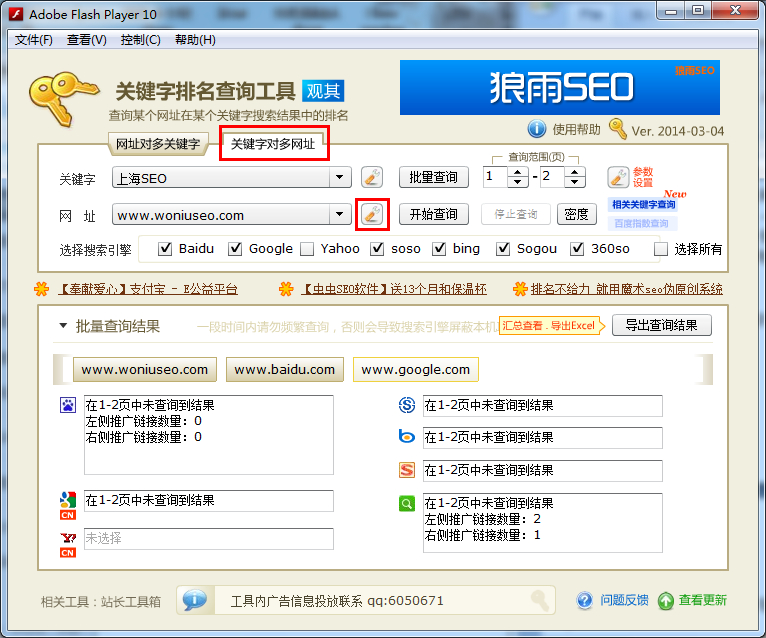Click the edit icon beside the keyword field
This screenshot has height=638, width=766.
coord(371,178)
